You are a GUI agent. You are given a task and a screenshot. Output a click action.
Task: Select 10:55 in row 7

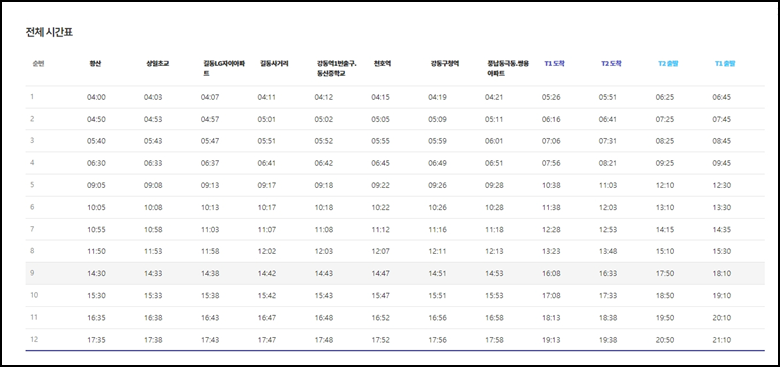pos(96,230)
